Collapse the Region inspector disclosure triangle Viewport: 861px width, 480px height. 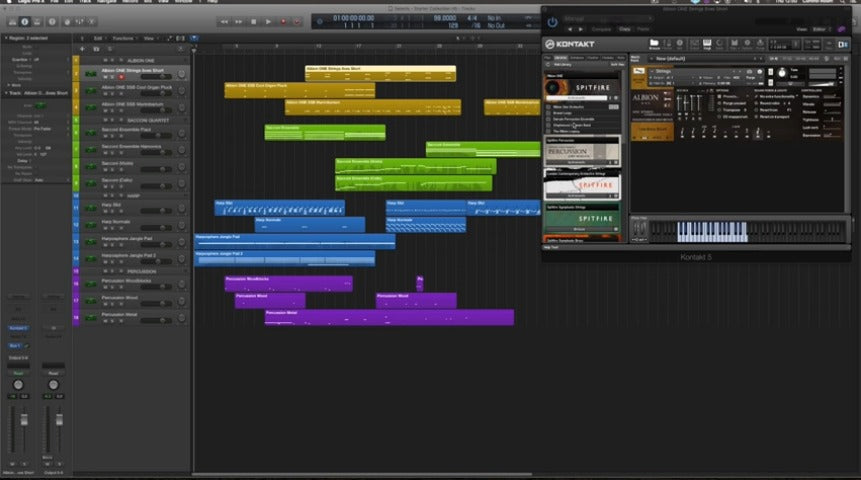pos(6,38)
